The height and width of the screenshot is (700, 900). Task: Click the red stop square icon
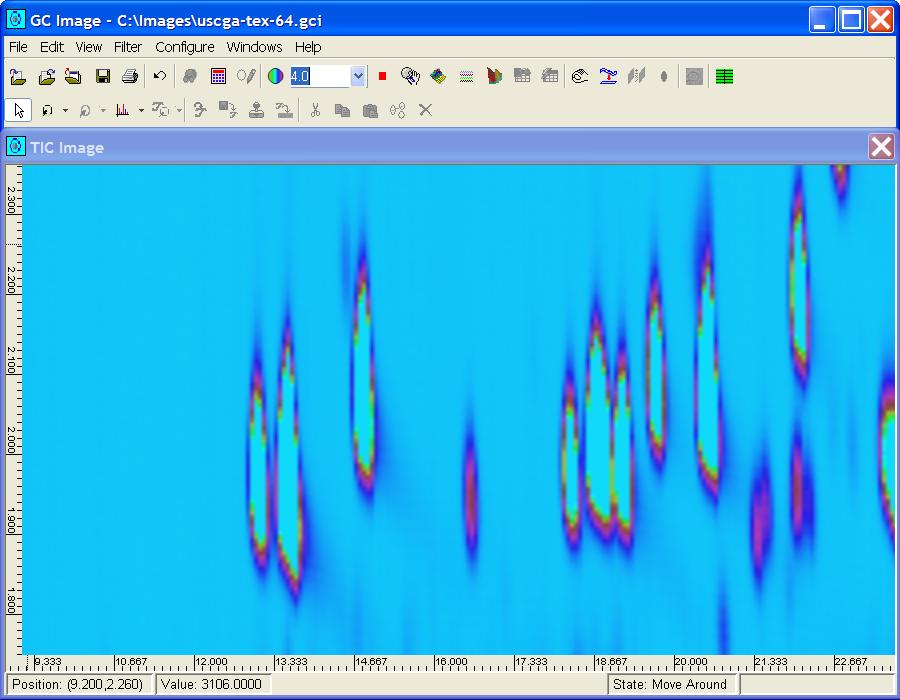382,76
